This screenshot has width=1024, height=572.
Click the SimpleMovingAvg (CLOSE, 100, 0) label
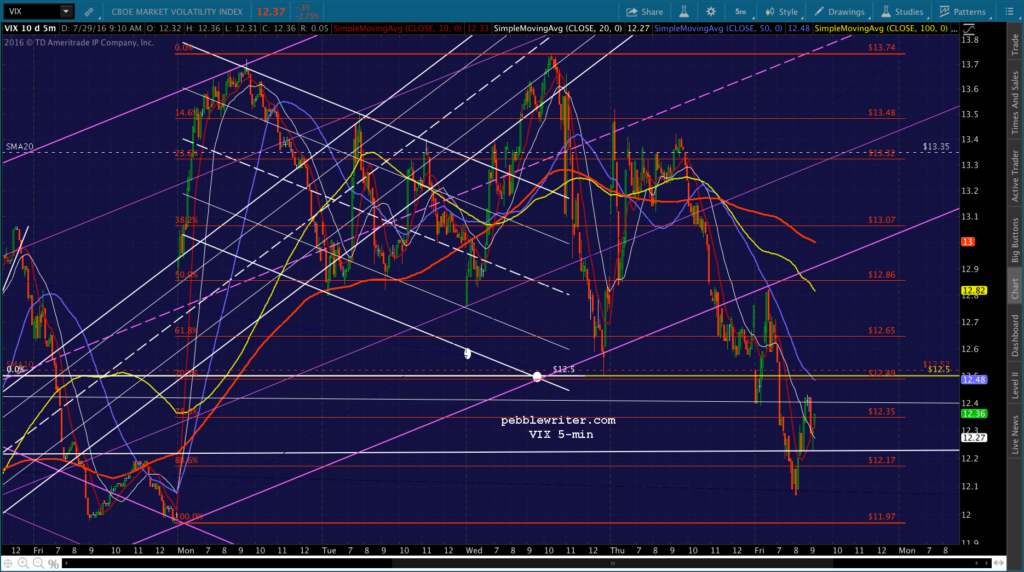(x=881, y=29)
